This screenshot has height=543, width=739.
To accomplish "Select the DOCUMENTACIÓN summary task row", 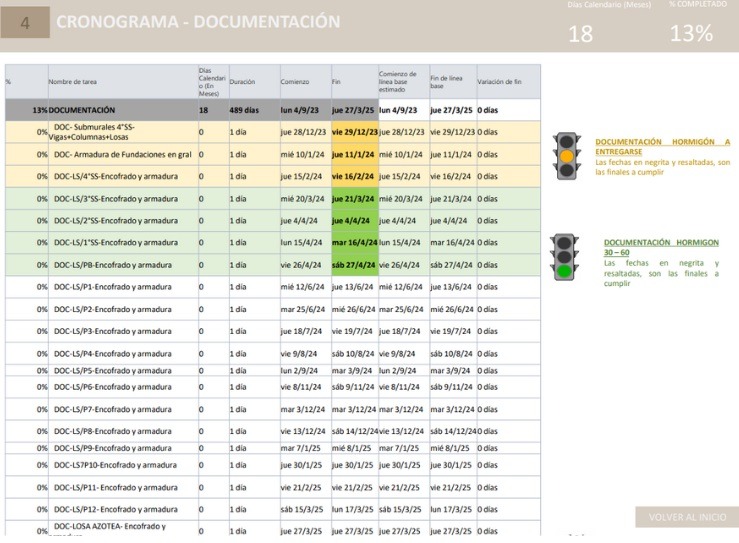I will click(273, 110).
